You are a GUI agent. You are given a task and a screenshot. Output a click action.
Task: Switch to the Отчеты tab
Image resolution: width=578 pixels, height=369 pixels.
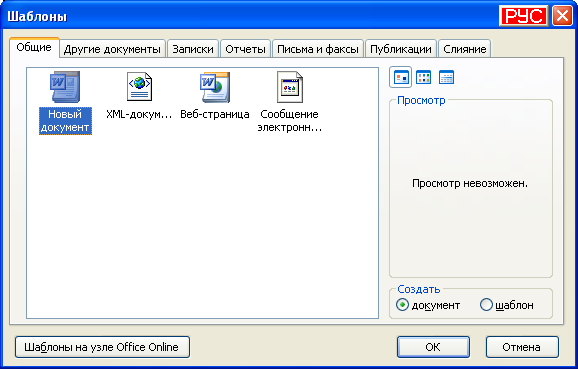[x=245, y=49]
